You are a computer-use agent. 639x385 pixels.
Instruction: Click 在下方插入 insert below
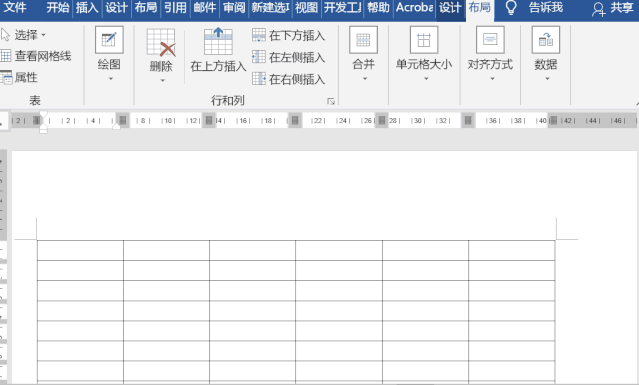[289, 35]
